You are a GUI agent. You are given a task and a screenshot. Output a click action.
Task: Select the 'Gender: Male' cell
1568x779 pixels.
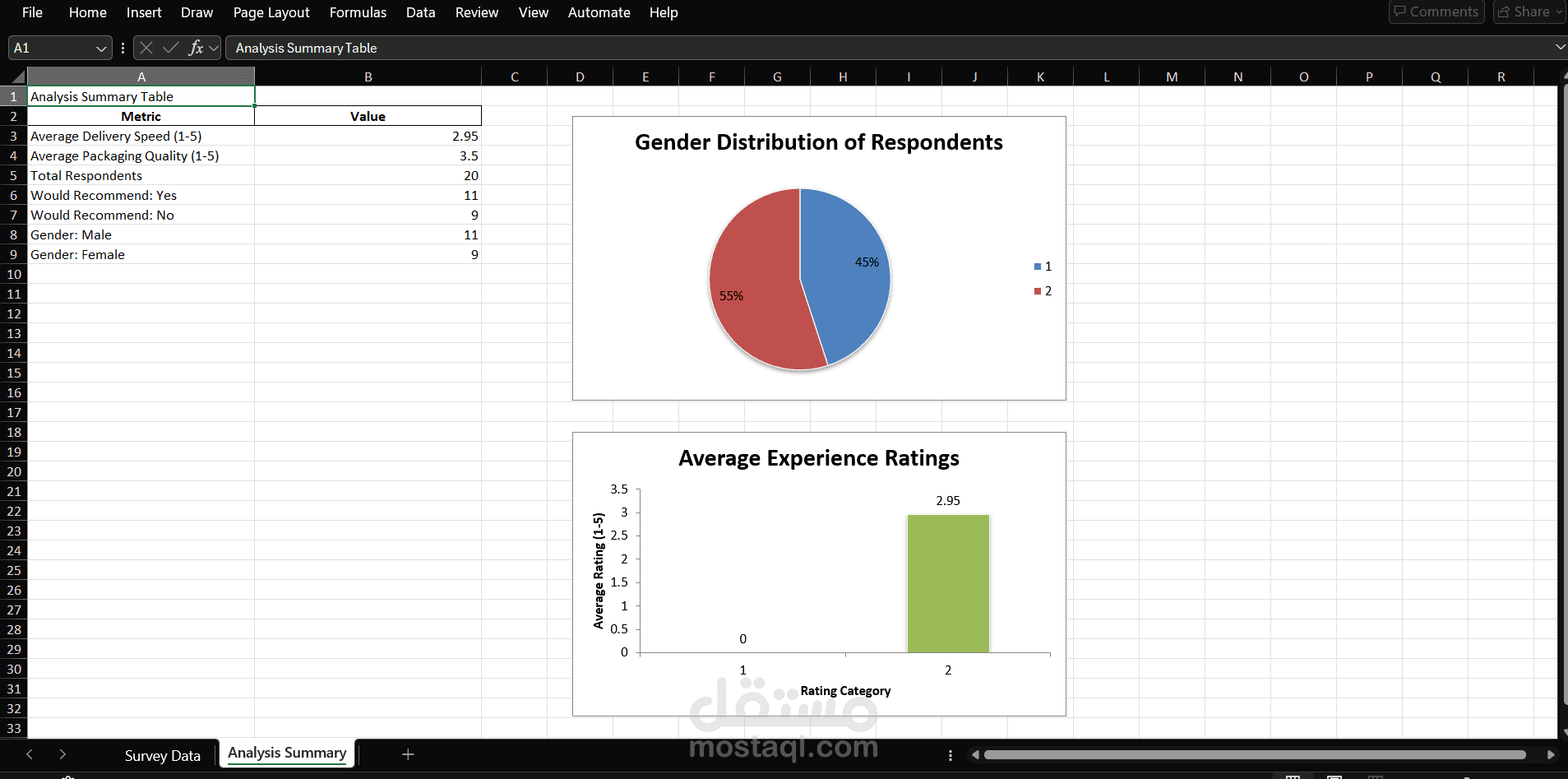click(141, 234)
